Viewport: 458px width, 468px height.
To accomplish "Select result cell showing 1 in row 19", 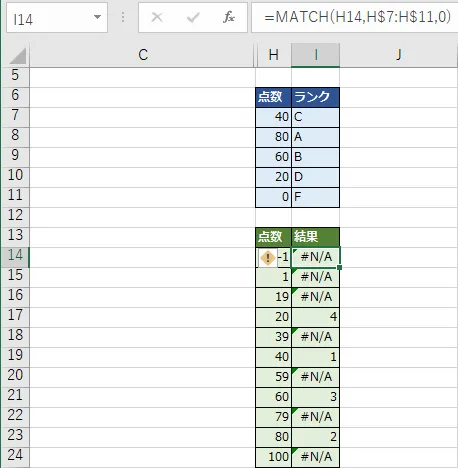I will tap(316, 357).
